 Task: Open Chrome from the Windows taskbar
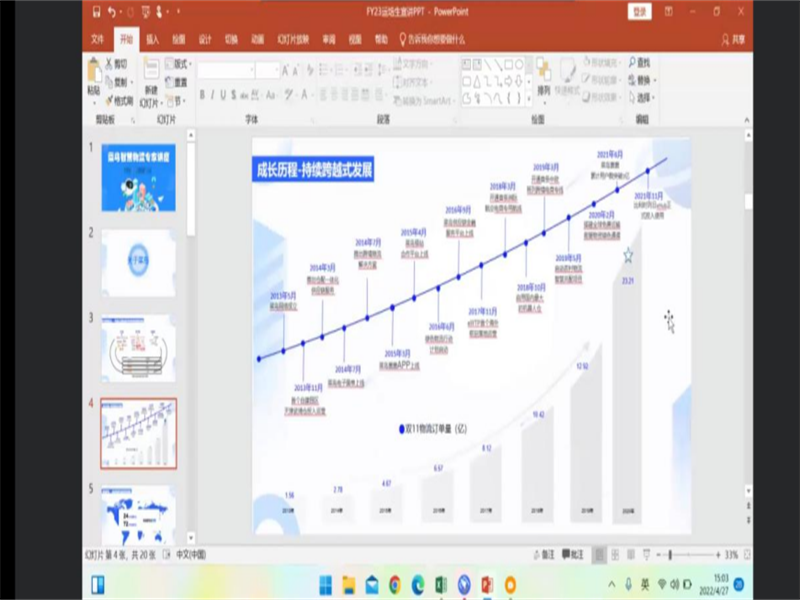(x=394, y=584)
